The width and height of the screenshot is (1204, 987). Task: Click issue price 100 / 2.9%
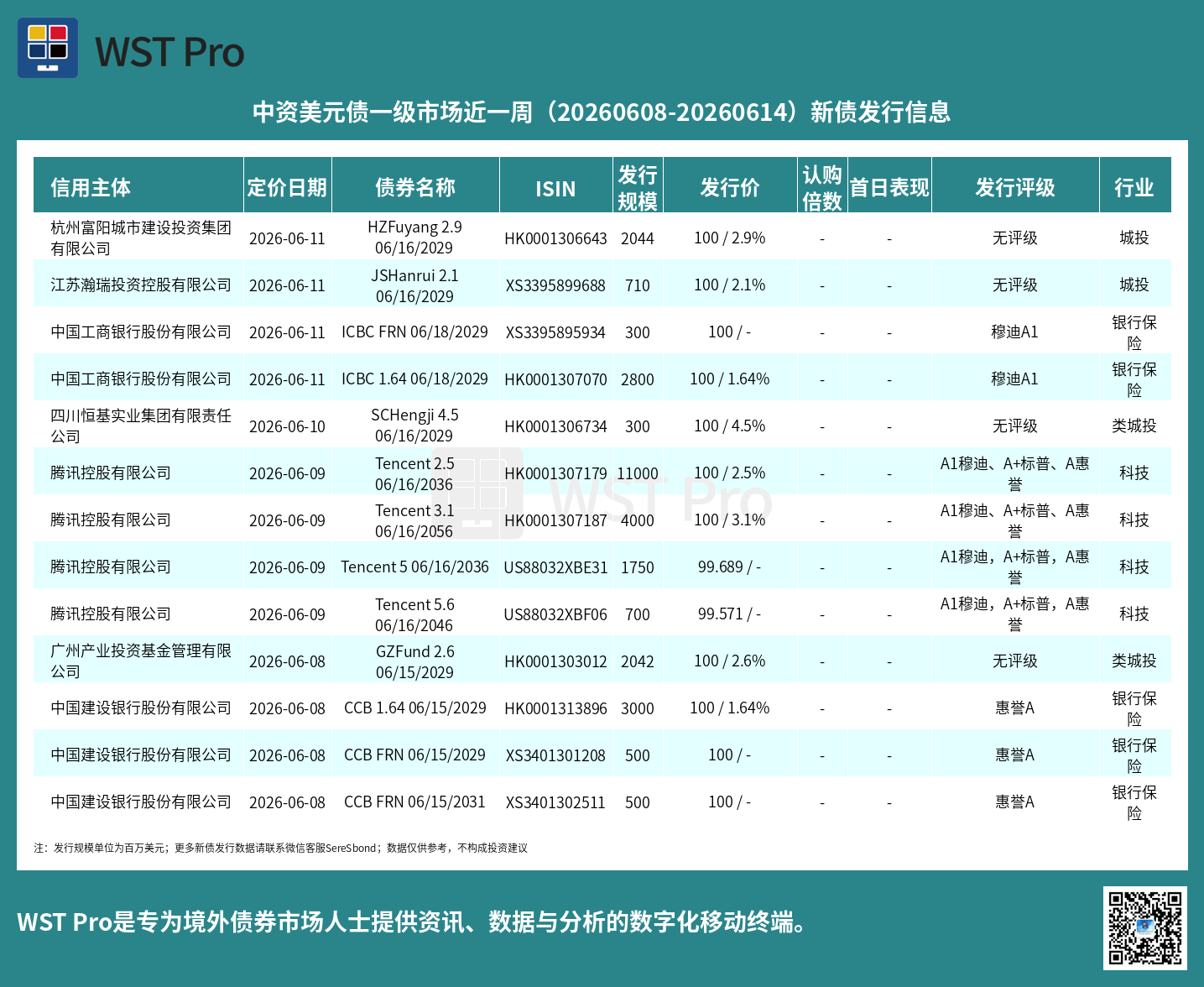(x=730, y=238)
